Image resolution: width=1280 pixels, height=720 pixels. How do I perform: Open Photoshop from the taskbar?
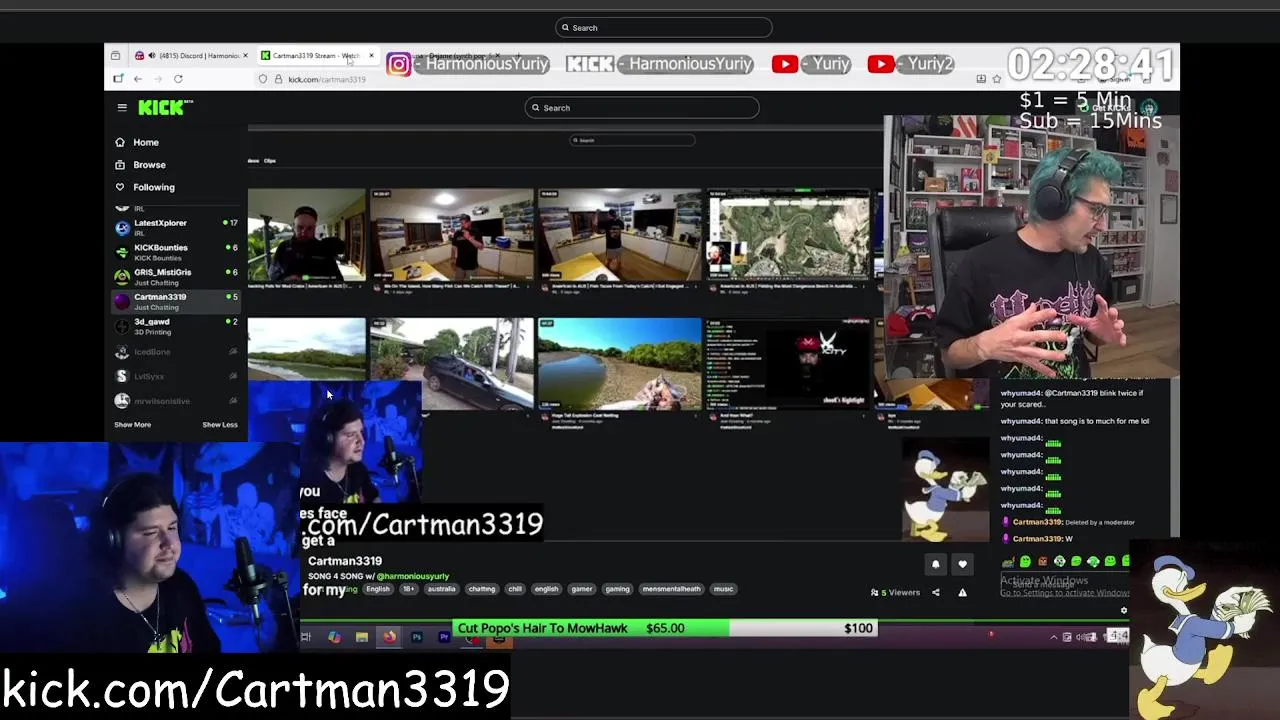(x=417, y=637)
